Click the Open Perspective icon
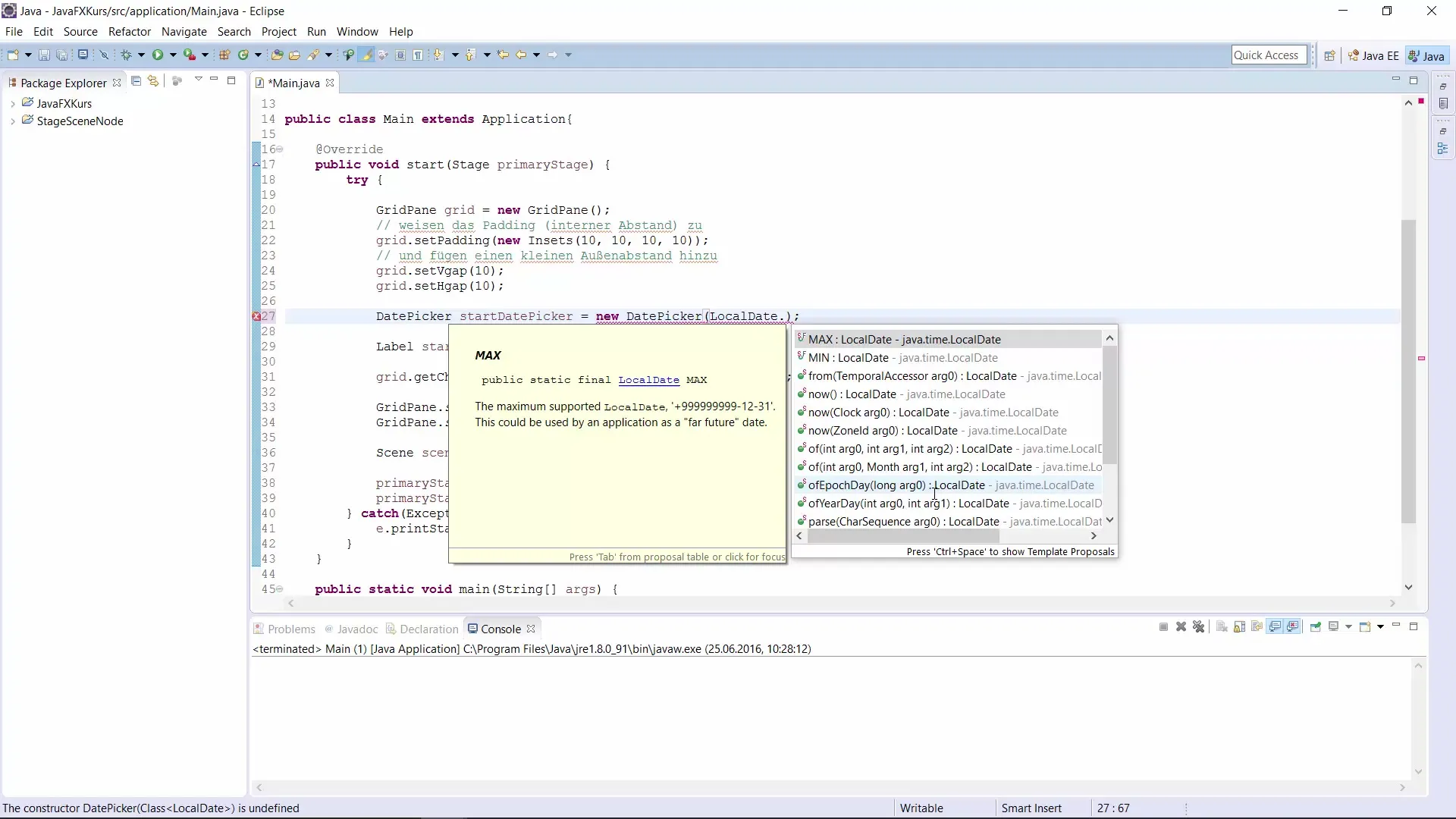Image resolution: width=1456 pixels, height=819 pixels. point(1329,55)
